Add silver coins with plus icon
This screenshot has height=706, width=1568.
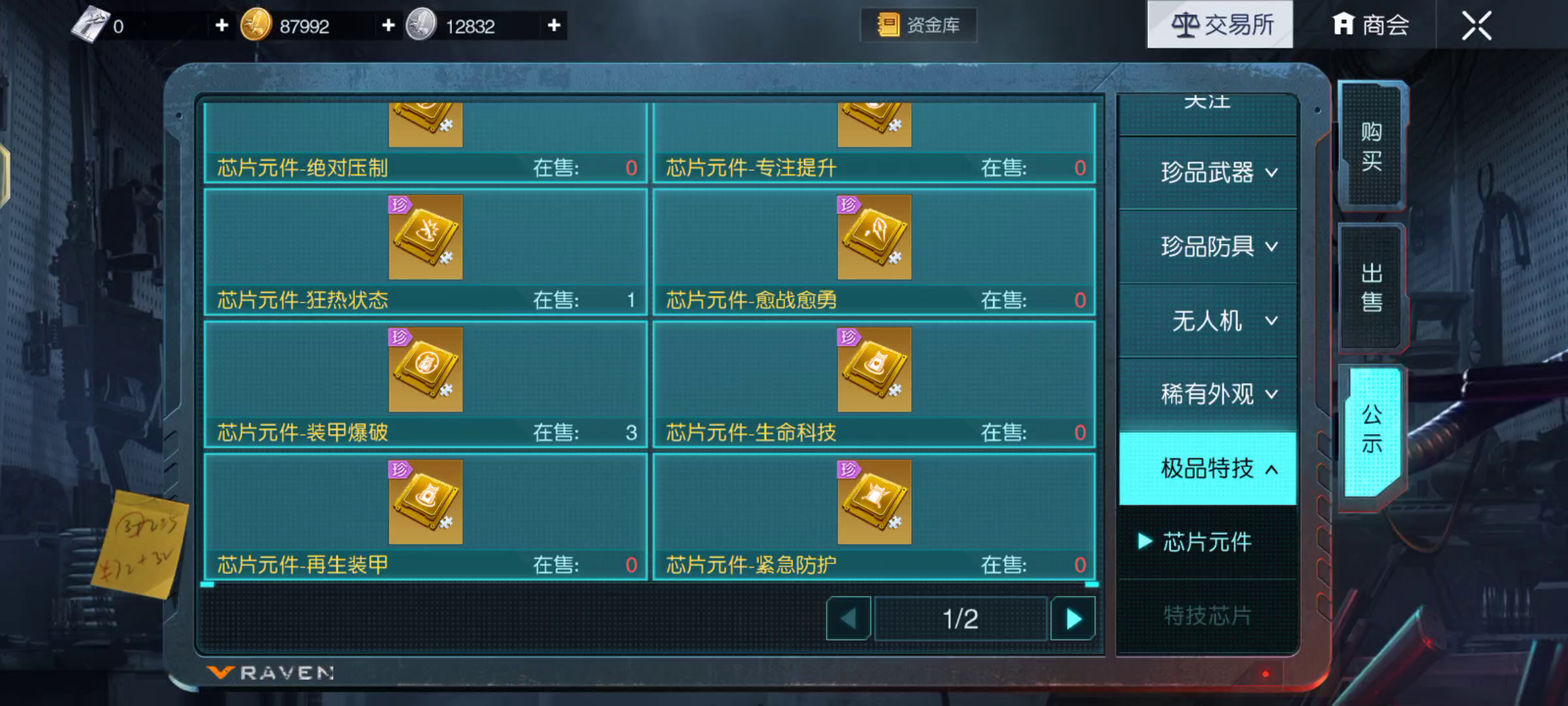pos(554,25)
